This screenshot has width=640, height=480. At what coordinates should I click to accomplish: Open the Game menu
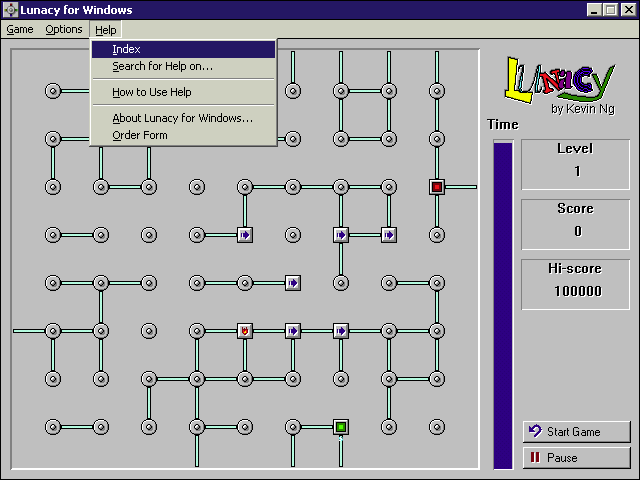(x=20, y=30)
